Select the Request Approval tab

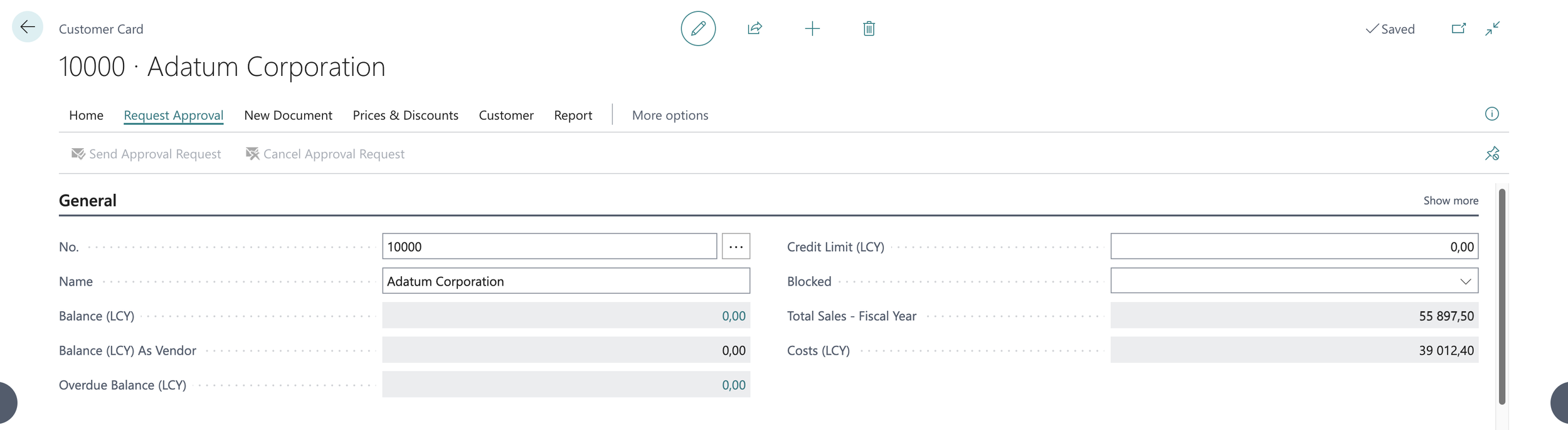click(173, 115)
